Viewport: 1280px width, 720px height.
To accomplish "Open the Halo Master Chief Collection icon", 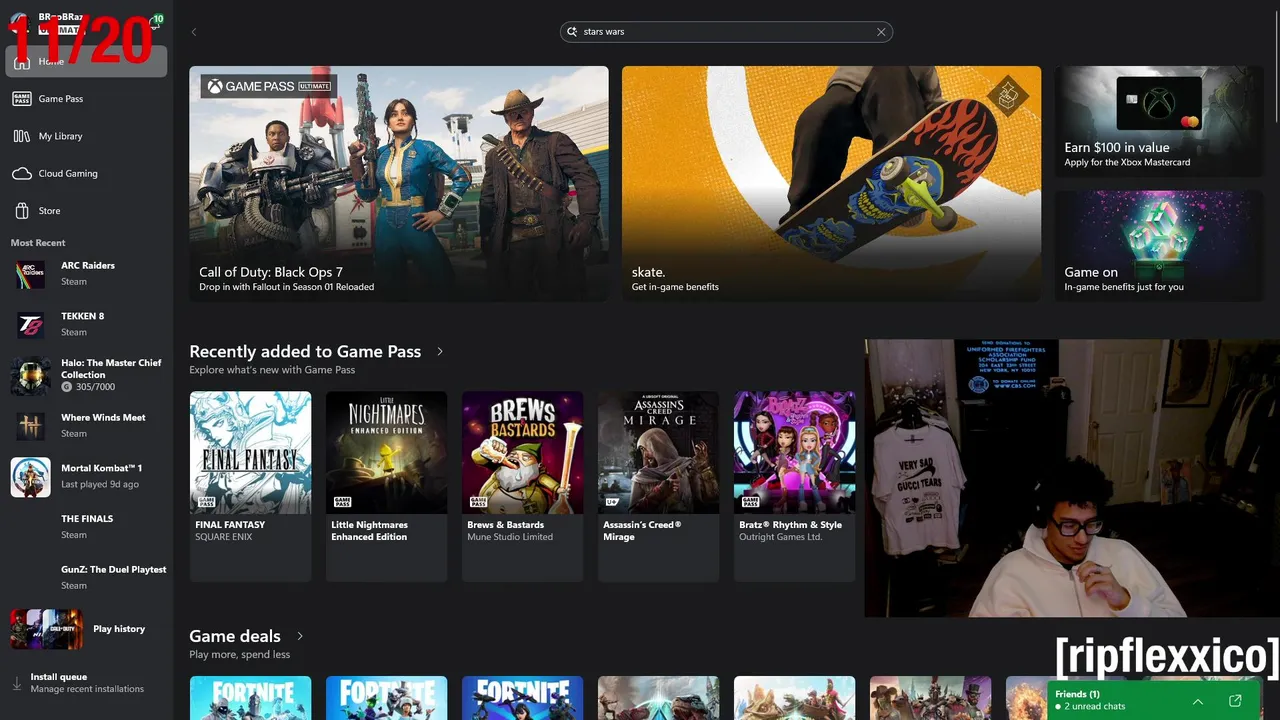I will pos(30,376).
